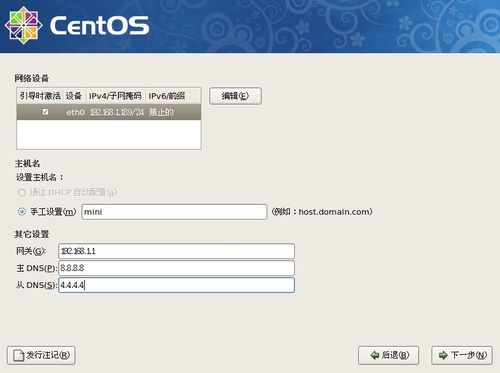The width and height of the screenshot is (500, 373).
Task: Click the 引导时激活 column header
Action: pos(40,96)
